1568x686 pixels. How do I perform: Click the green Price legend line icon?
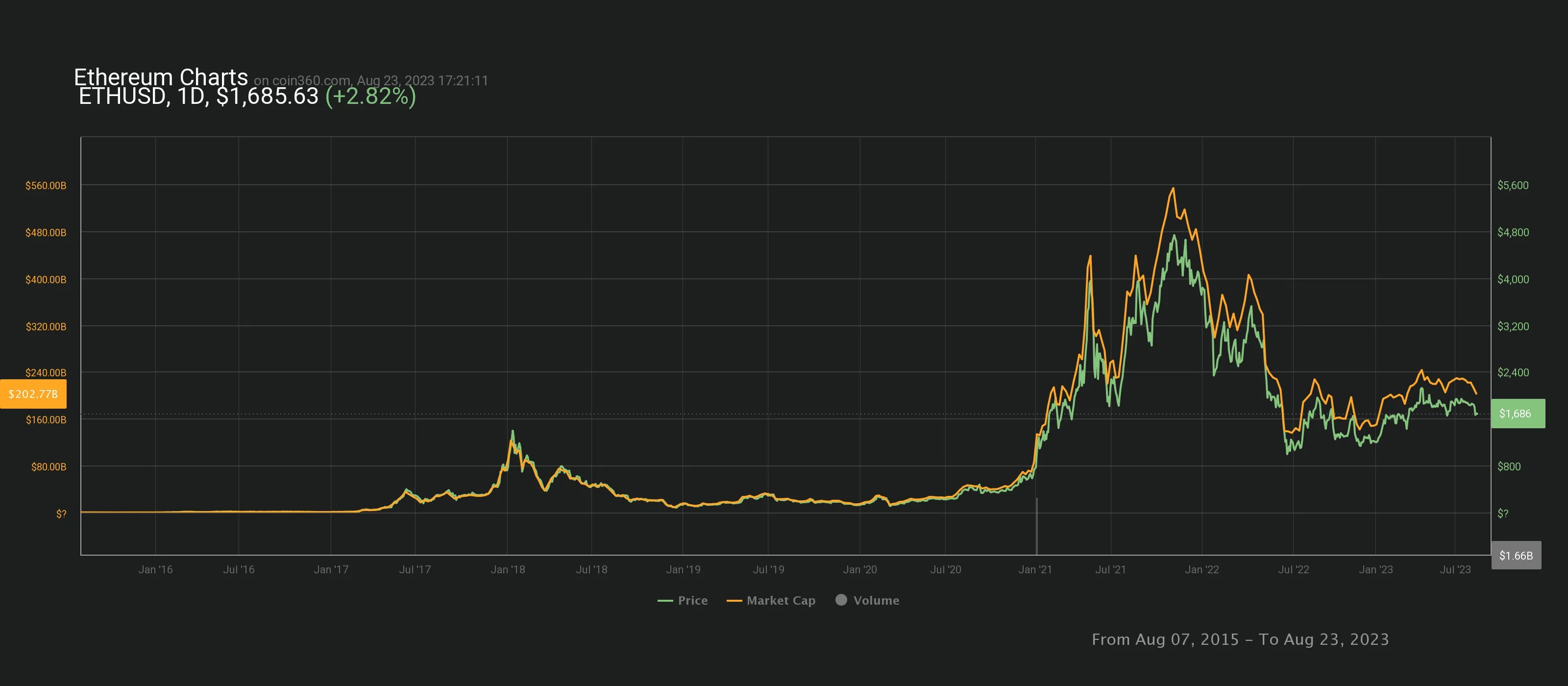click(665, 601)
